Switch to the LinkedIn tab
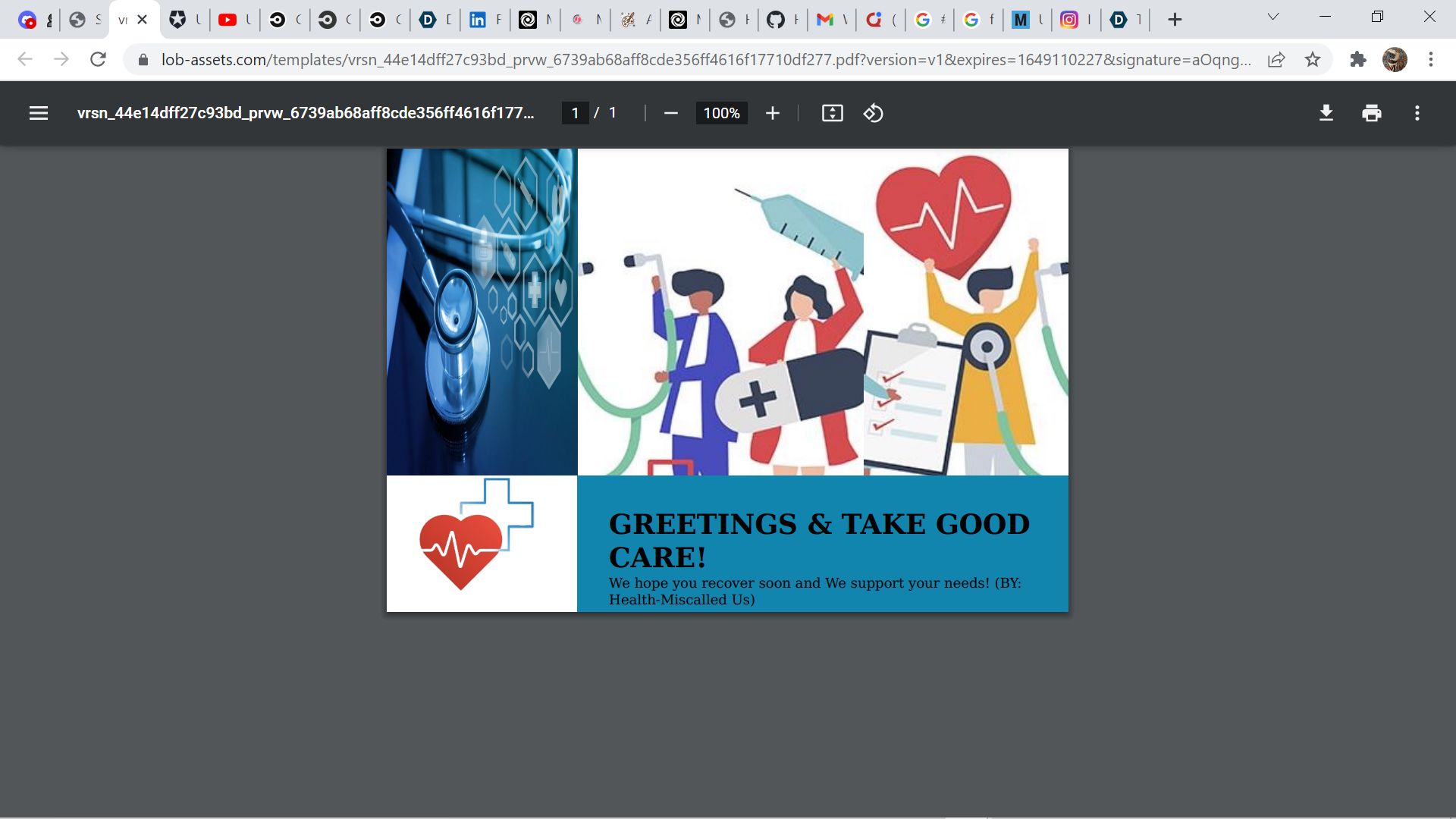Image resolution: width=1456 pixels, height=819 pixels. [x=478, y=20]
